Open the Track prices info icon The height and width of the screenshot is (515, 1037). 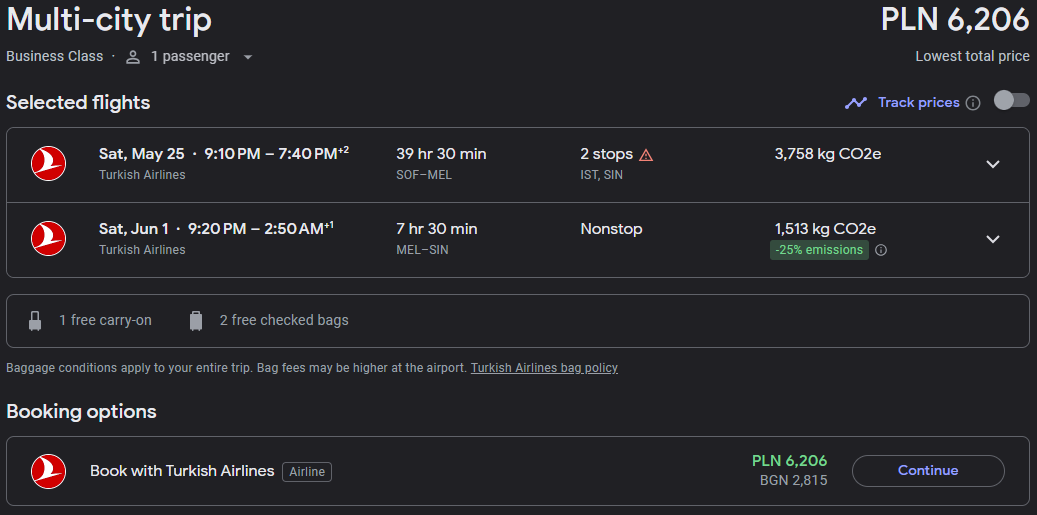point(972,103)
